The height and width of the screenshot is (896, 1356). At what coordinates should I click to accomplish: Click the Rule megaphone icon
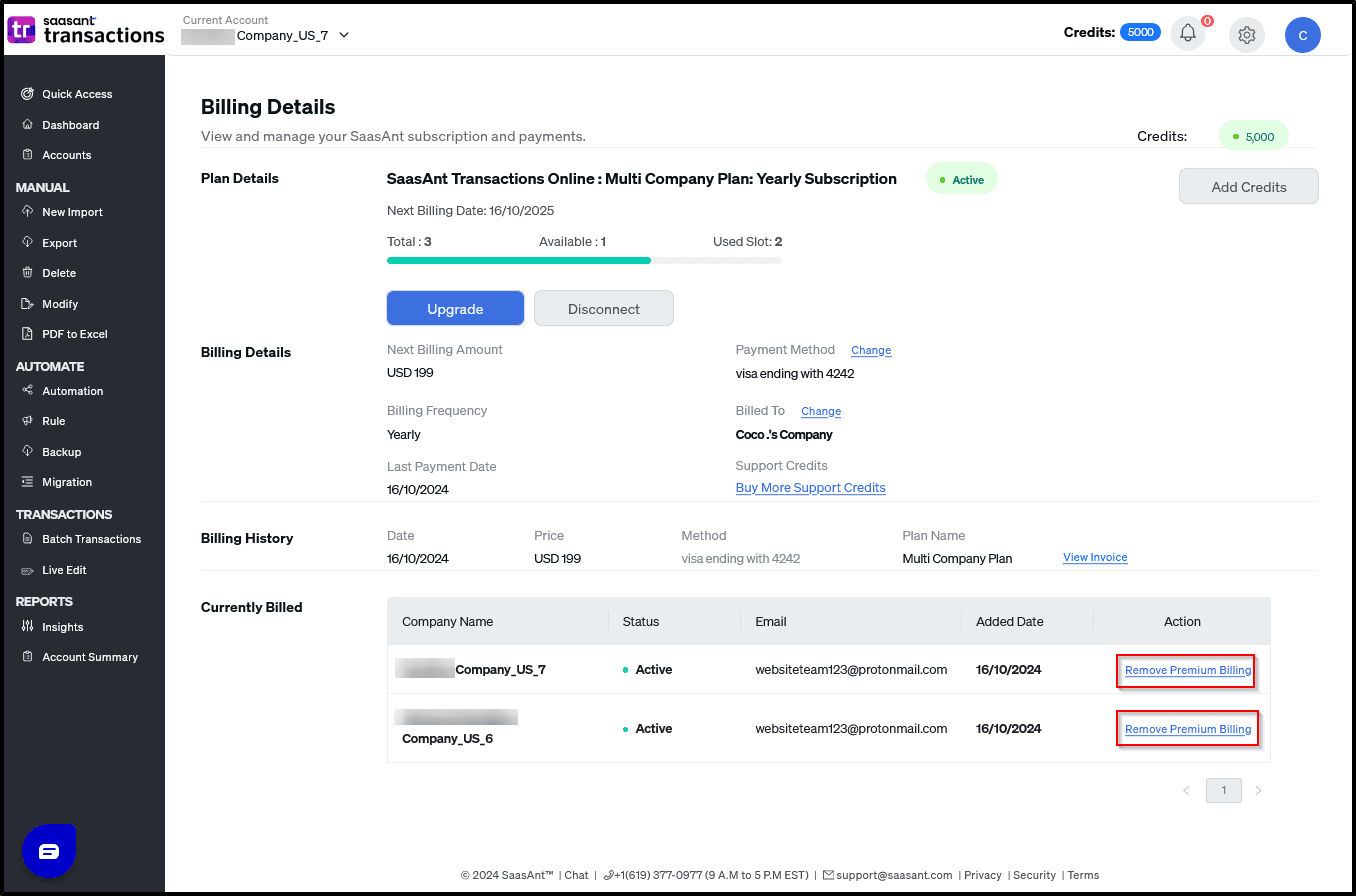coord(27,421)
